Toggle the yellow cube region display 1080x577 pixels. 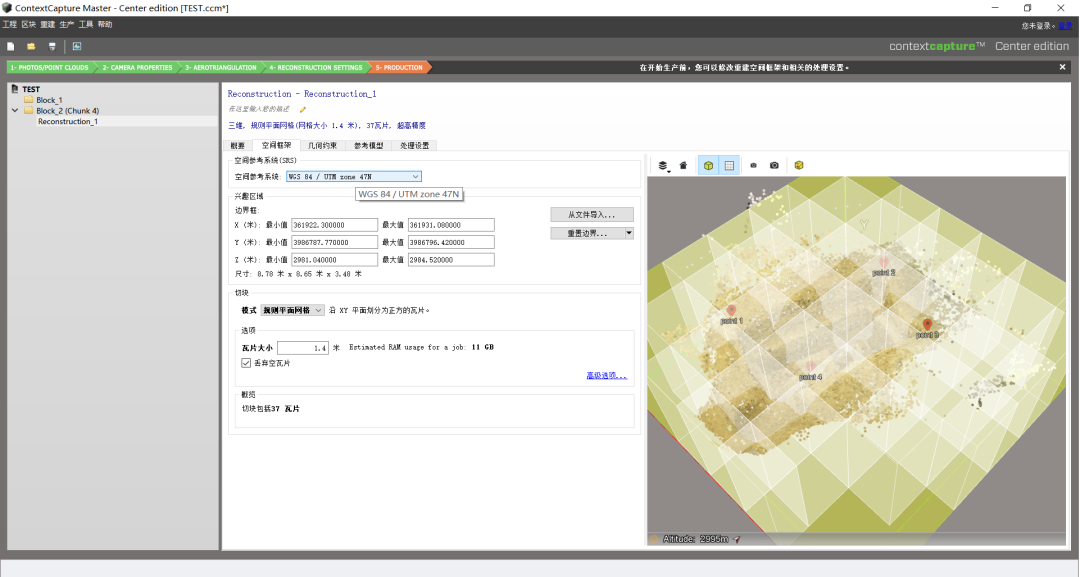[x=708, y=165]
